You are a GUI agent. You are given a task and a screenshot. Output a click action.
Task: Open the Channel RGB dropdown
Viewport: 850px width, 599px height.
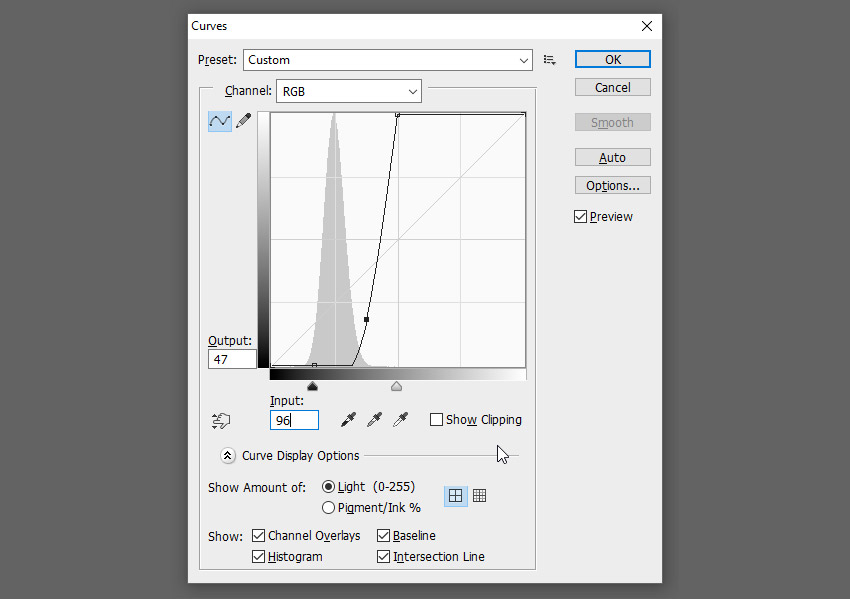349,92
